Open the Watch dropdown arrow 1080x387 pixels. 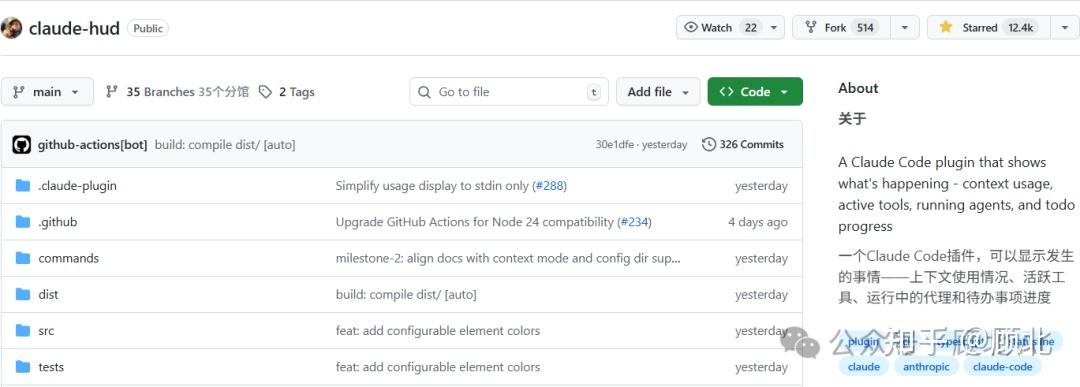coord(774,28)
